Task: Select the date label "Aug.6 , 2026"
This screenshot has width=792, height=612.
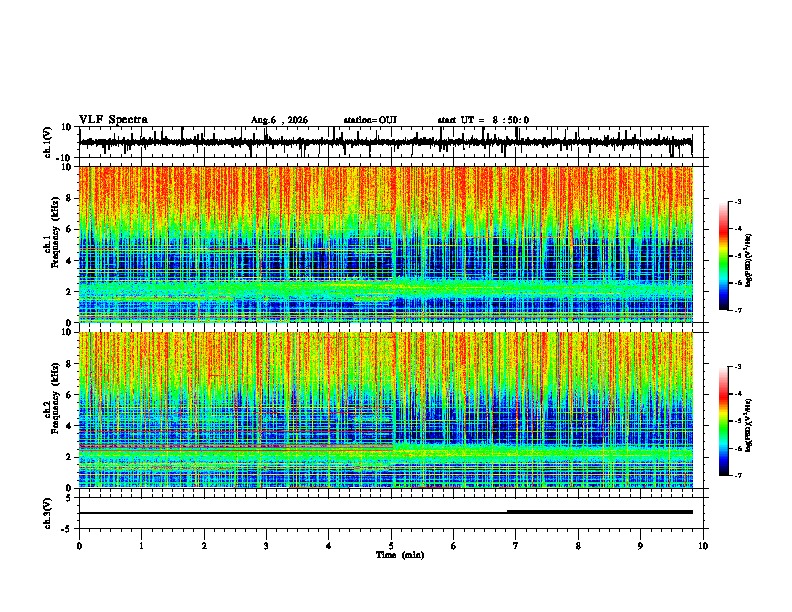Action: coord(279,120)
